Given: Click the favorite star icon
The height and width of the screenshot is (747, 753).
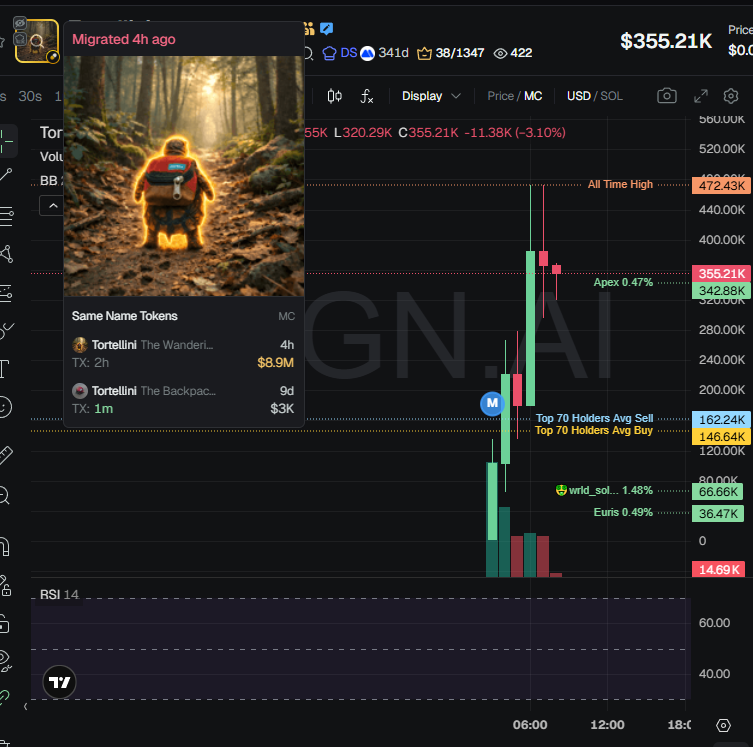Looking at the screenshot, I should click(2, 42).
